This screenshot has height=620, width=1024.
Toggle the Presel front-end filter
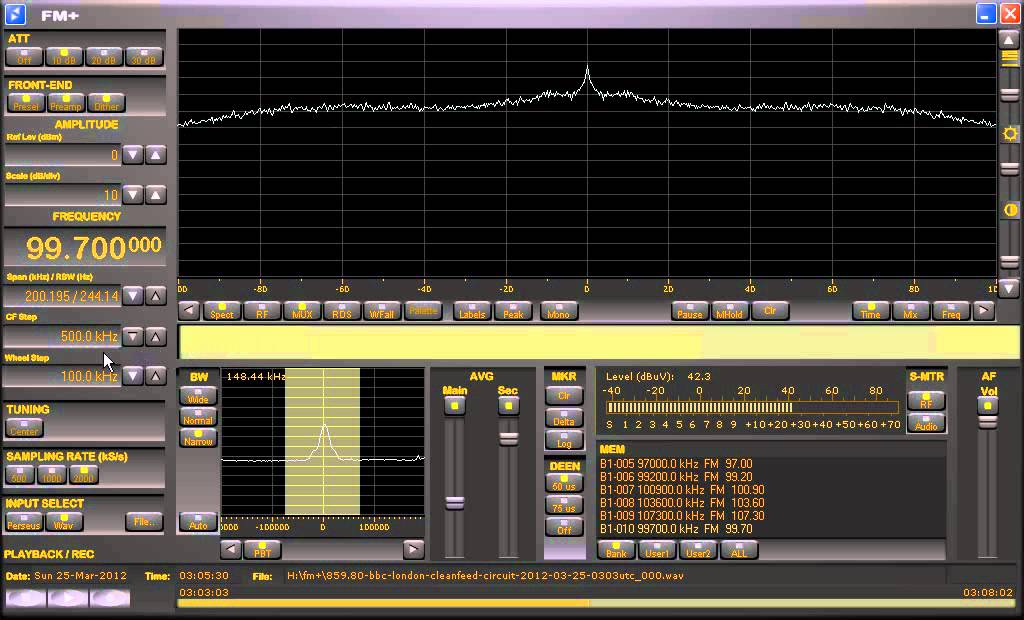tap(26, 103)
